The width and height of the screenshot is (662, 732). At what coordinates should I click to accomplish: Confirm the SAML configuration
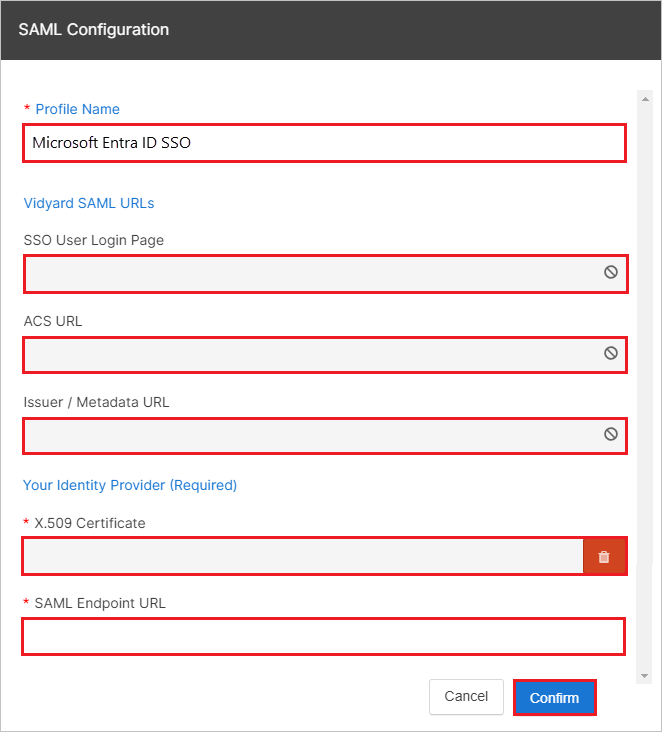point(555,698)
